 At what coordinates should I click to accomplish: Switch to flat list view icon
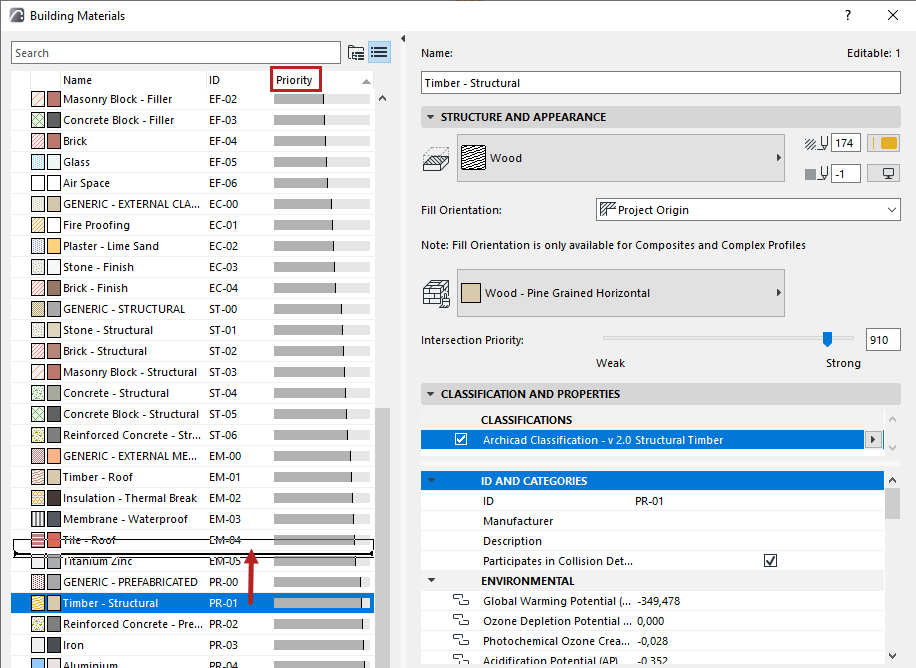pos(379,53)
